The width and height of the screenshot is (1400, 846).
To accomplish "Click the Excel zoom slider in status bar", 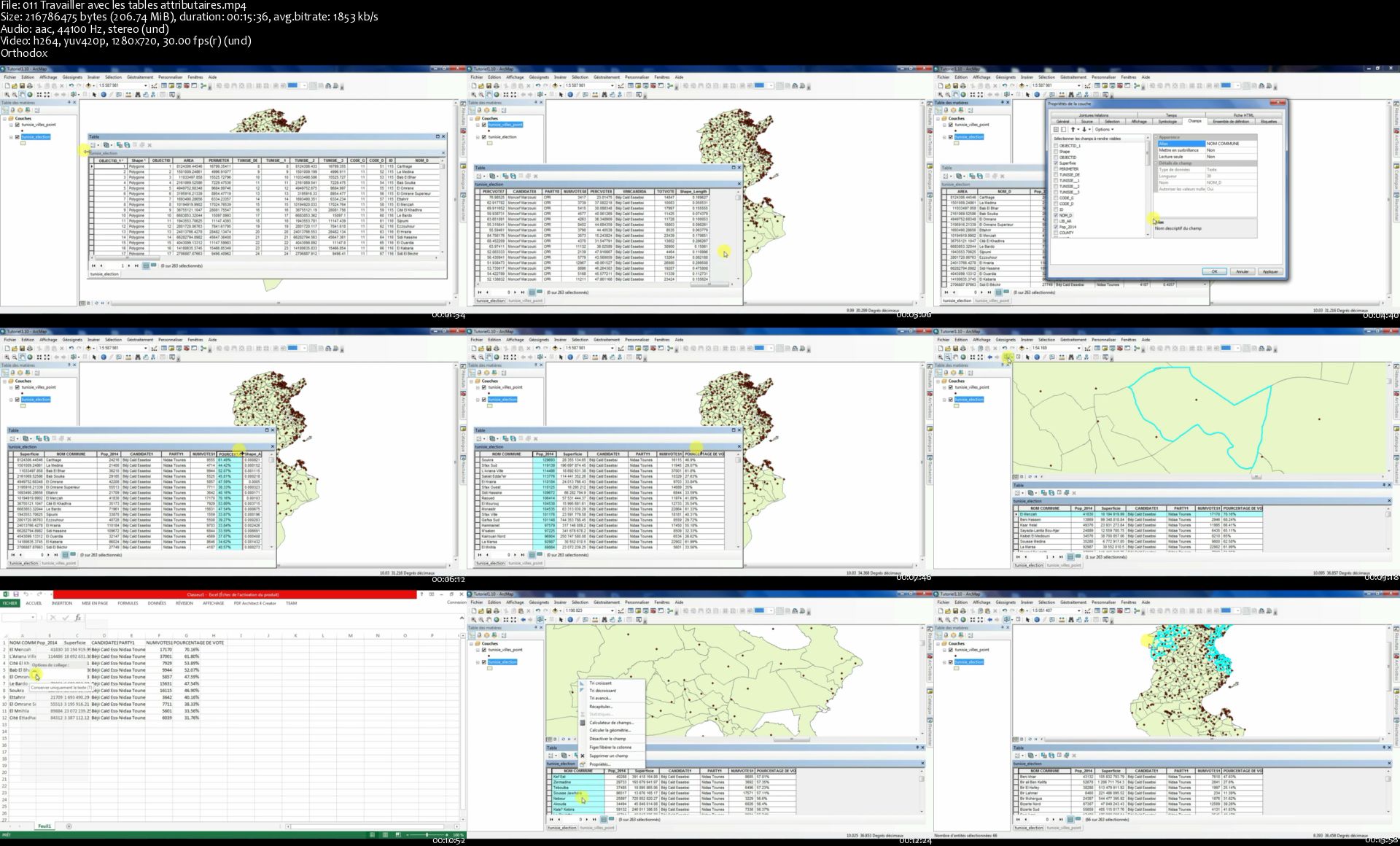I will [427, 834].
